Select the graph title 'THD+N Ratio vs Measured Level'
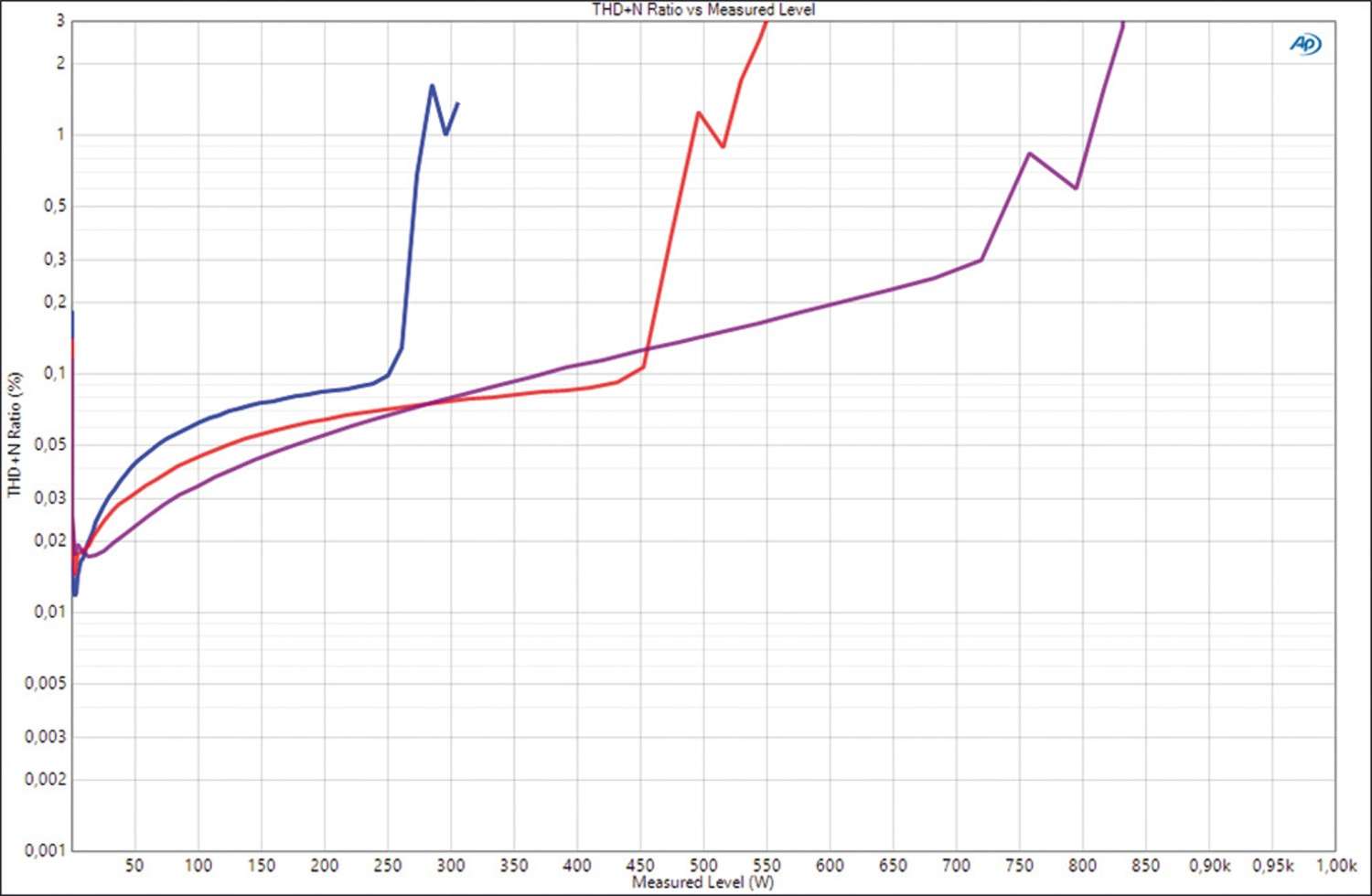Image resolution: width=1372 pixels, height=896 pixels. click(703, 9)
